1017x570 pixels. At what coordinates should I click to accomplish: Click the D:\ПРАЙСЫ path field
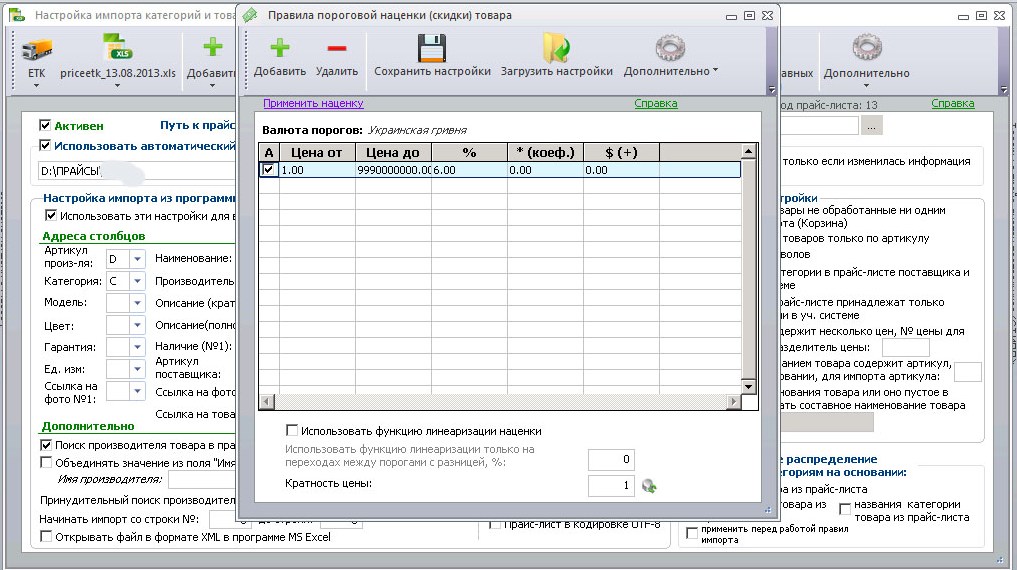(x=136, y=171)
